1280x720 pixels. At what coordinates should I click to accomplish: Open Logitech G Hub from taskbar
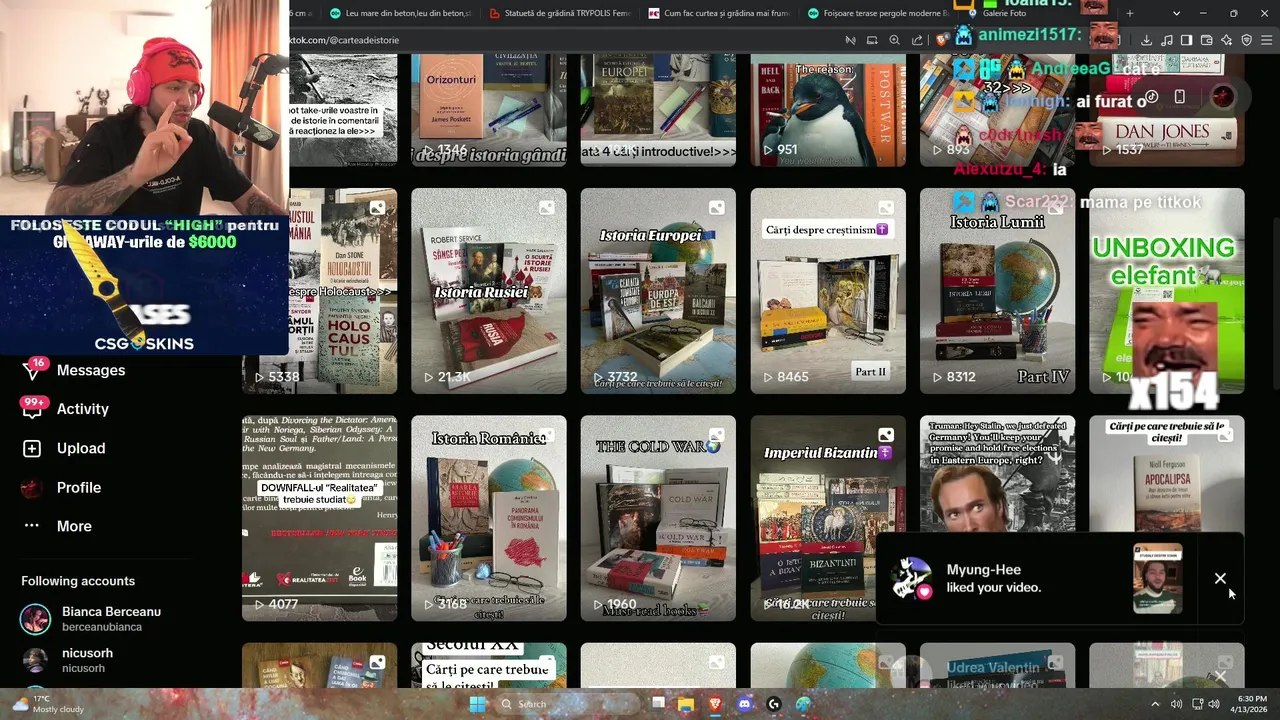[x=774, y=704]
